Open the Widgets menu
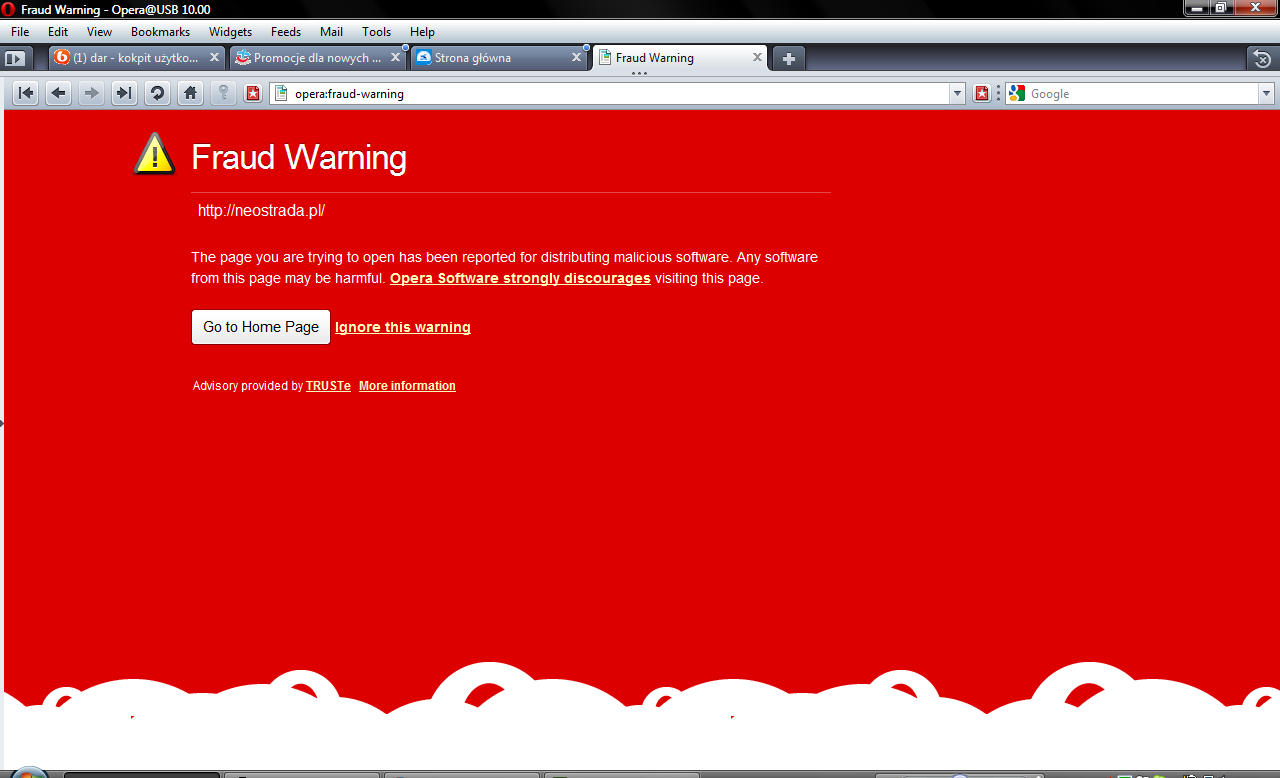This screenshot has height=778, width=1280. pyautogui.click(x=230, y=32)
